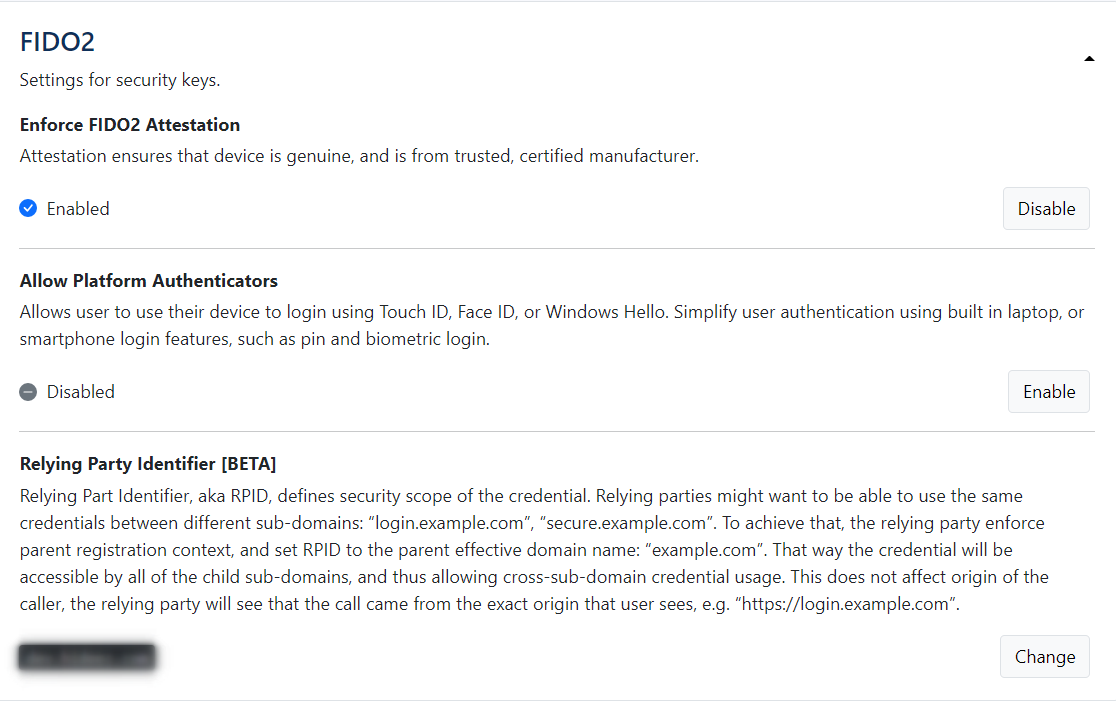This screenshot has width=1116, height=701.
Task: Disable FIDO2 attestation enforcement
Action: (1046, 209)
